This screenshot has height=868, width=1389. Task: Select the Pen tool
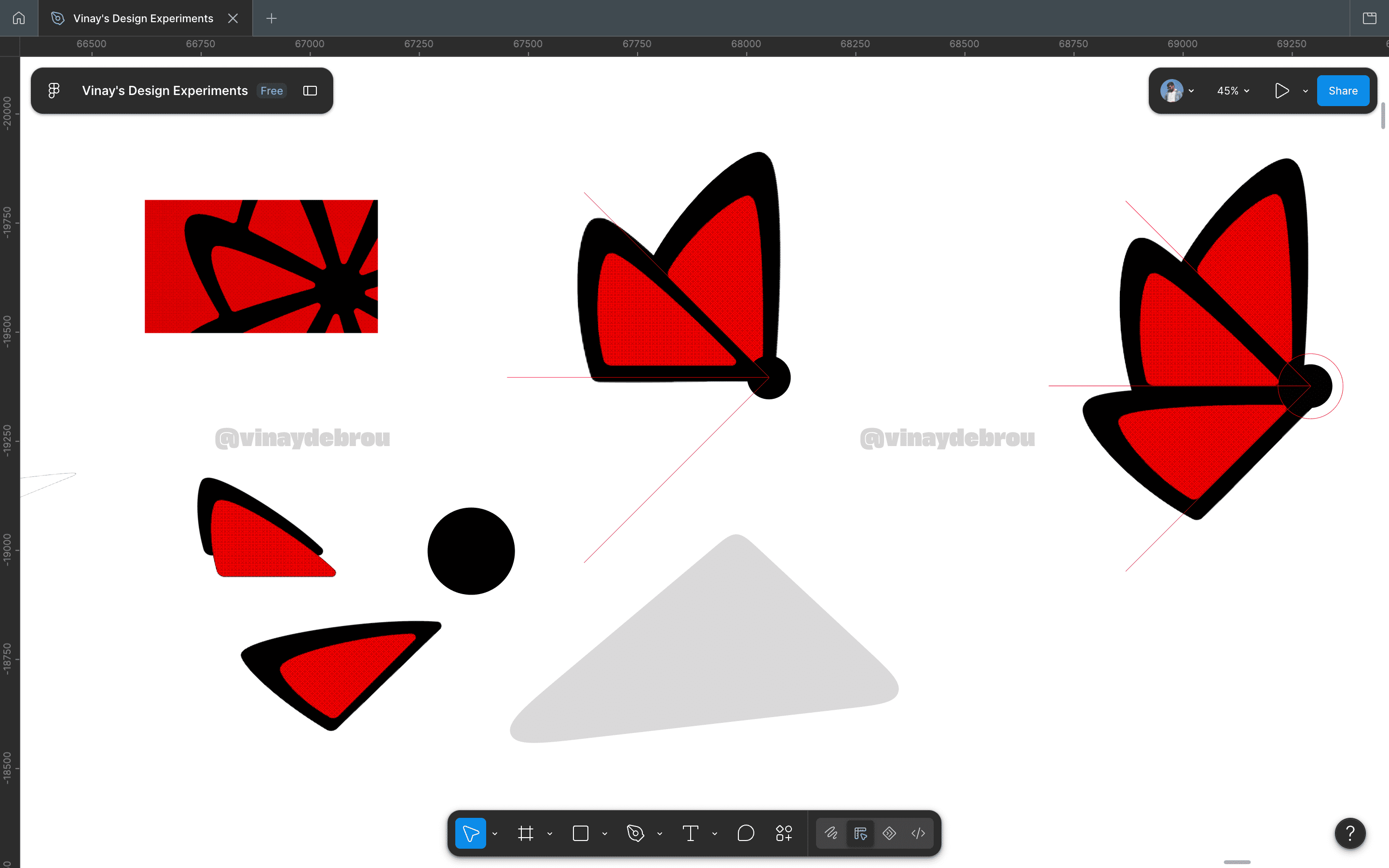click(635, 833)
